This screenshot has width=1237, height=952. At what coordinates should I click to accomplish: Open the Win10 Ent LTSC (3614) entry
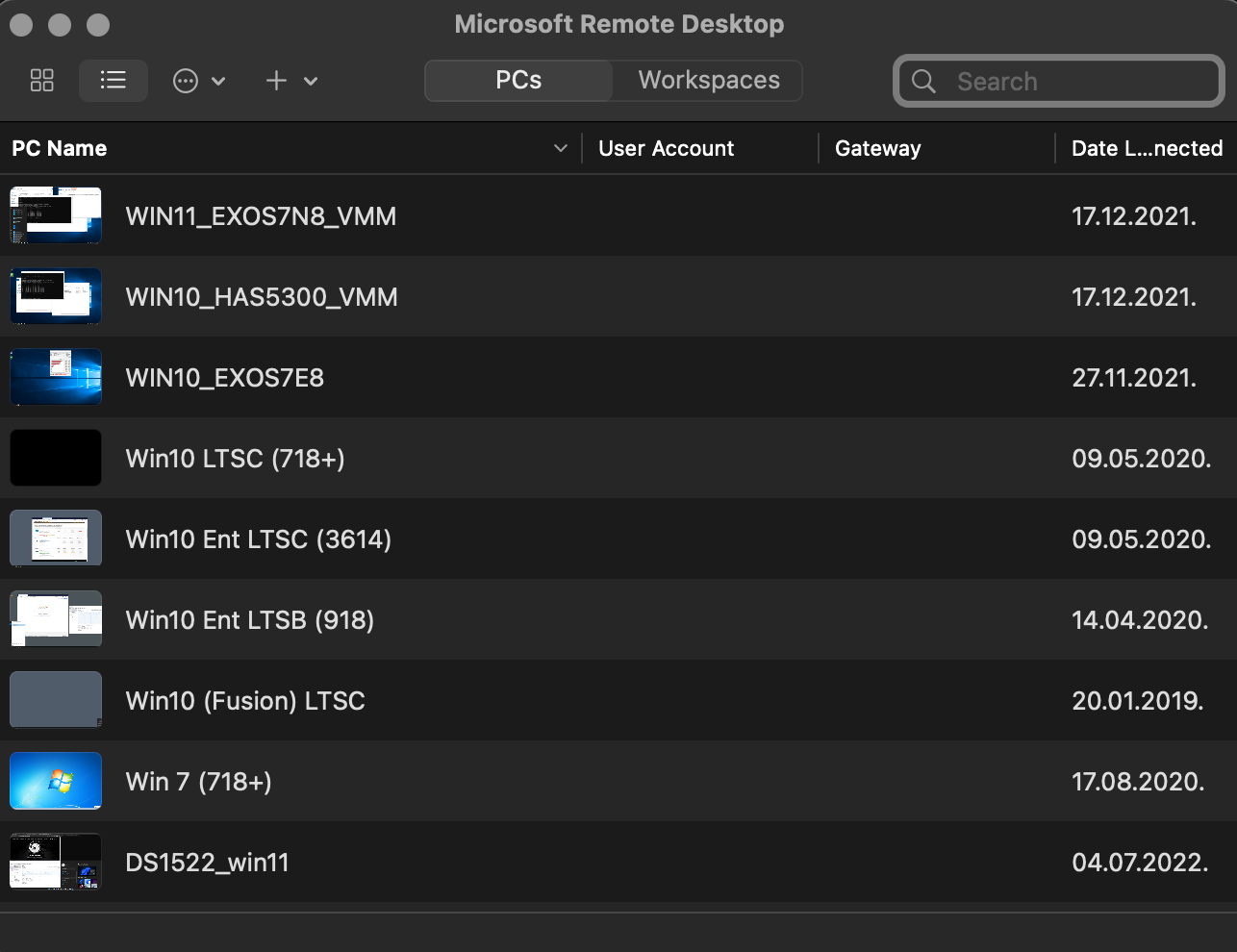point(258,539)
